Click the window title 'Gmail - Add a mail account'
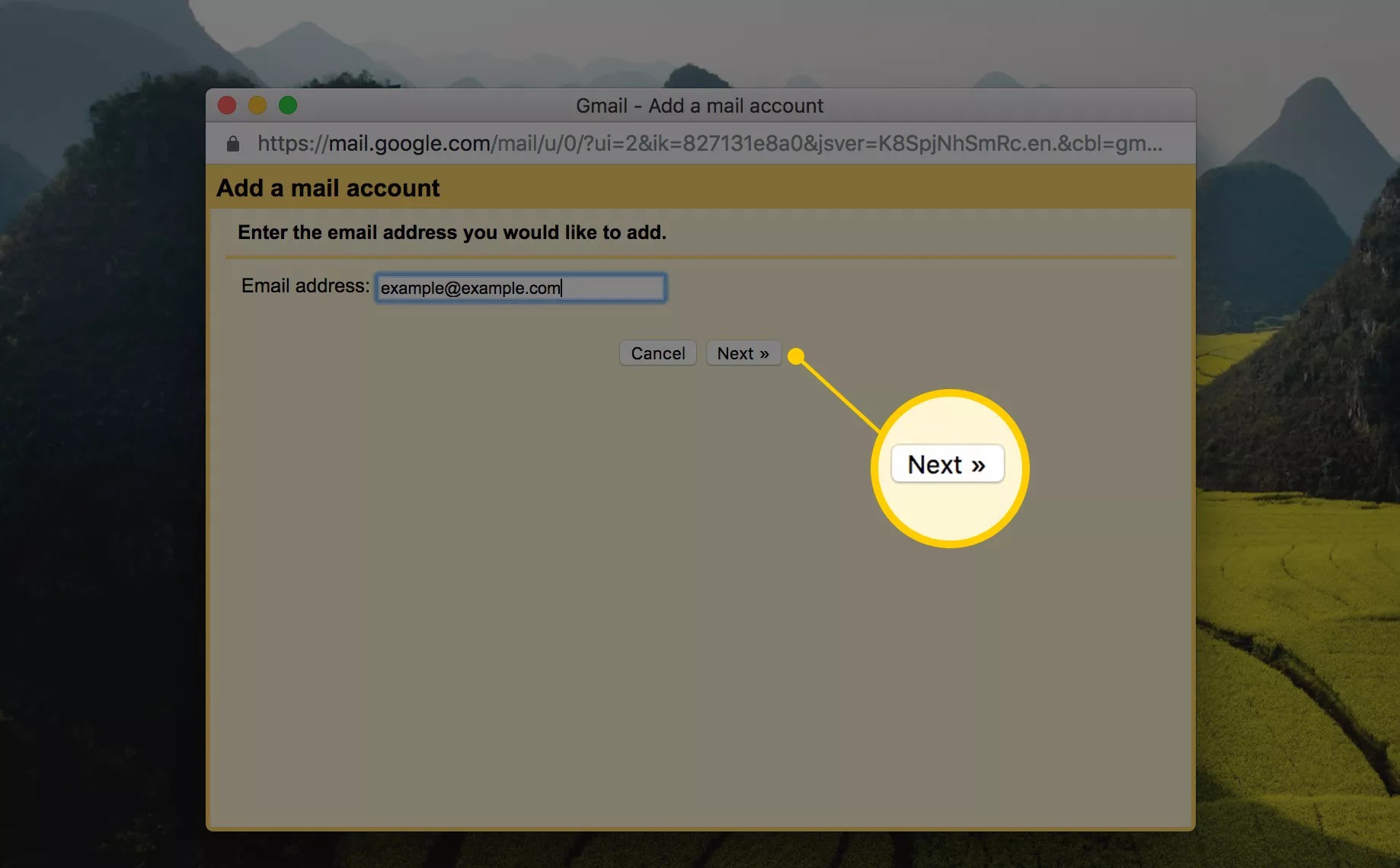 click(699, 106)
